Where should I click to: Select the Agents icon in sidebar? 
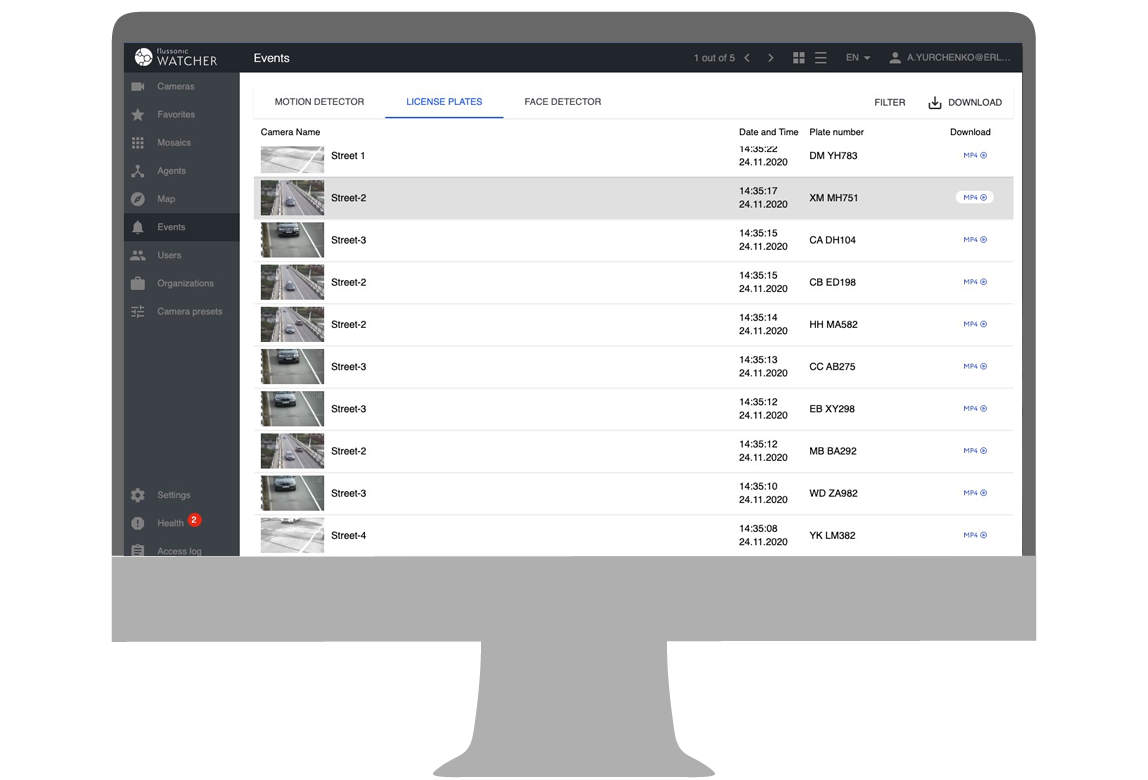[x=138, y=171]
